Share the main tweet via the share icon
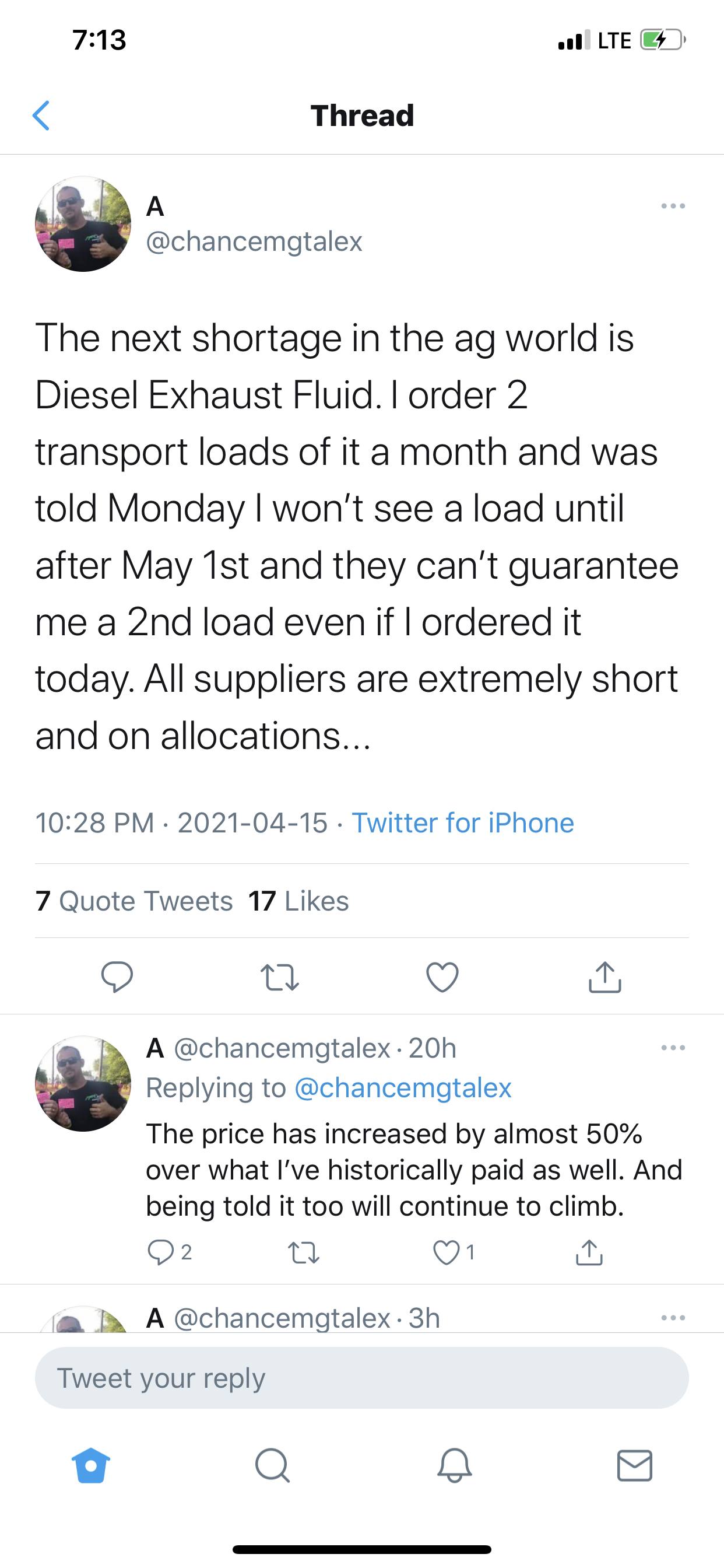The height and width of the screenshot is (1568, 724). tap(604, 977)
